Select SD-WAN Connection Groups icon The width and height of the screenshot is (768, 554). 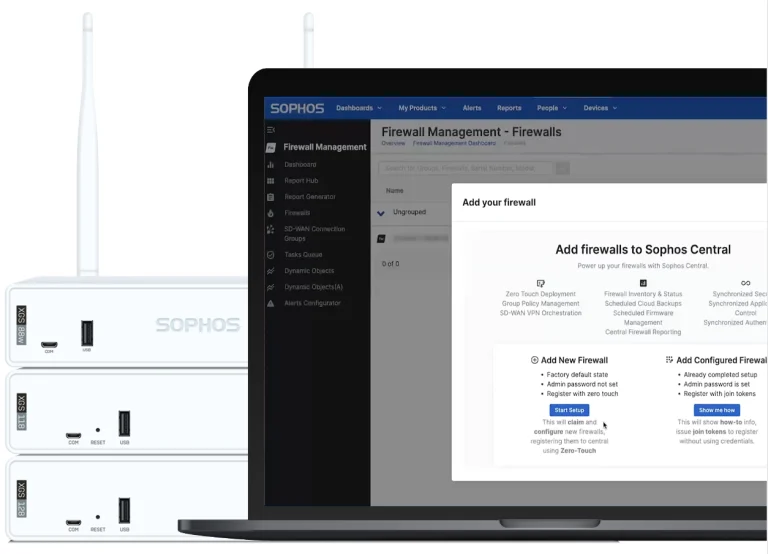tap(270, 229)
